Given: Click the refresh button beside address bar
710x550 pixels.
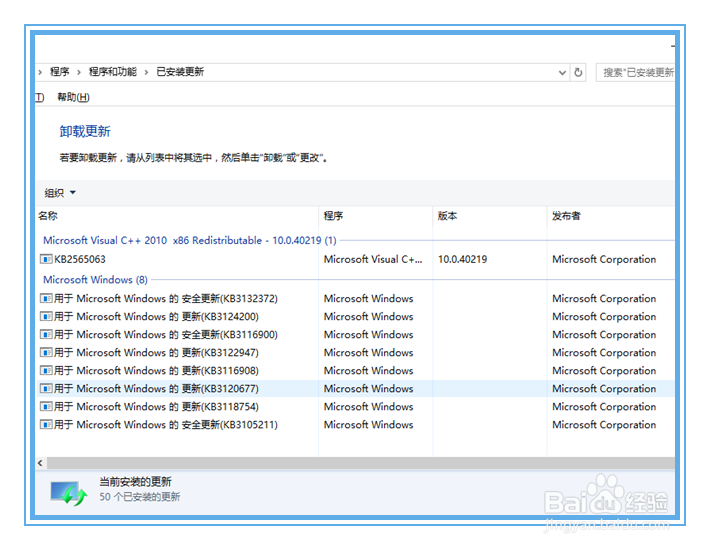Looking at the screenshot, I should point(578,72).
